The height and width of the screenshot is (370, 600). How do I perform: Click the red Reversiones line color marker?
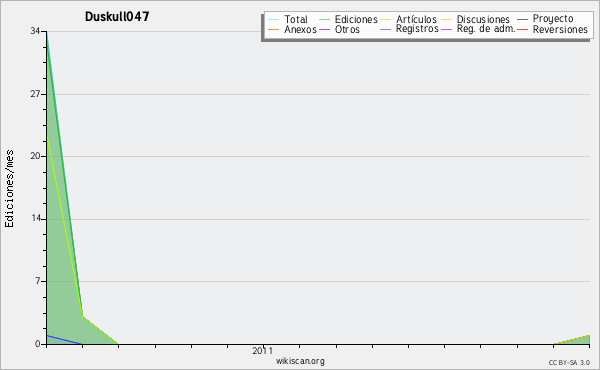[x=522, y=29]
